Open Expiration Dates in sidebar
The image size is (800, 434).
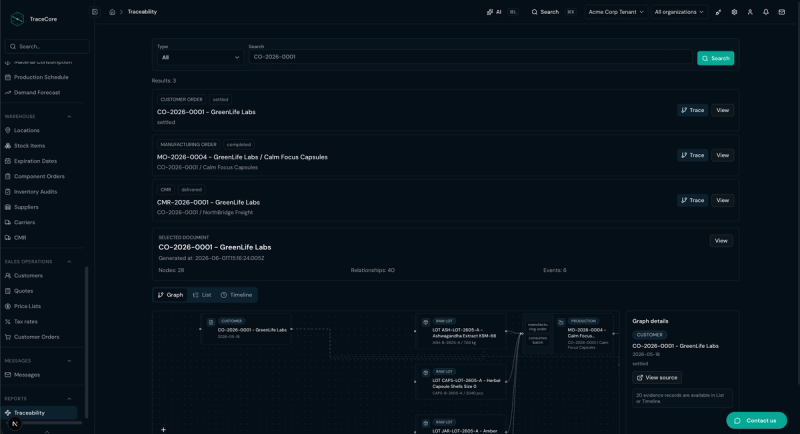coord(35,161)
